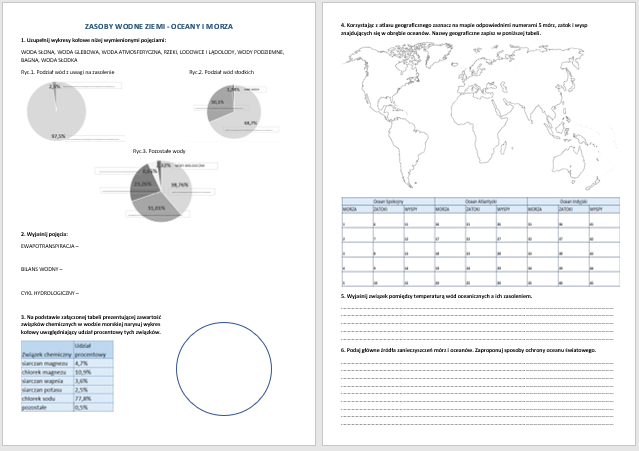
Task: Click the 97,5% label in Ryc.1
Action: 58,135
